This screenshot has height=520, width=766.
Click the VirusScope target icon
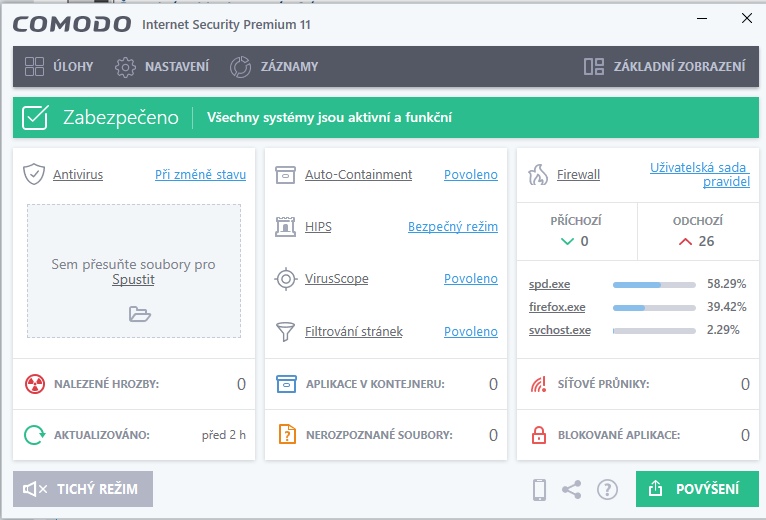tap(286, 279)
